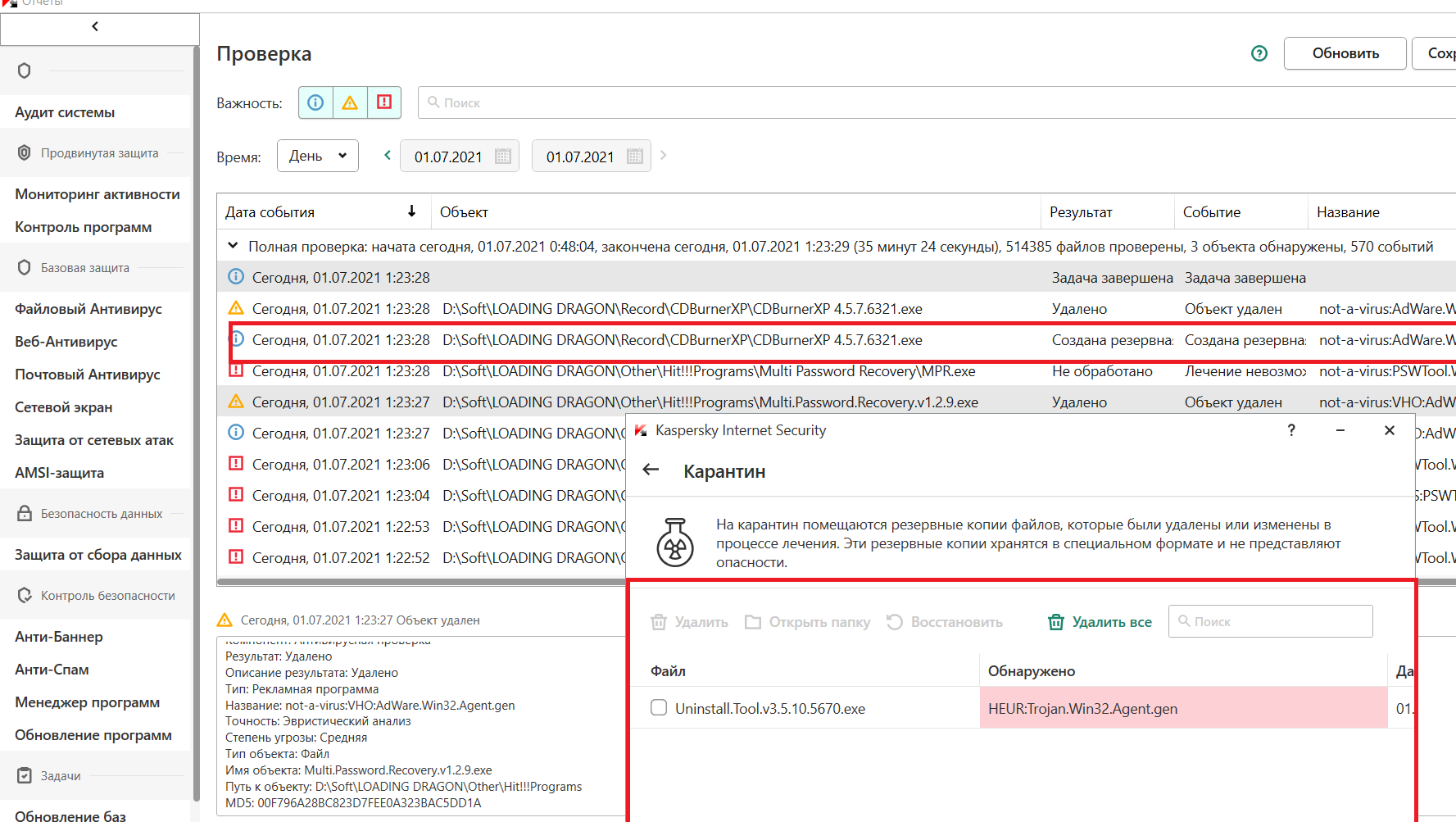Collapse the Полная проверка group row

click(233, 246)
